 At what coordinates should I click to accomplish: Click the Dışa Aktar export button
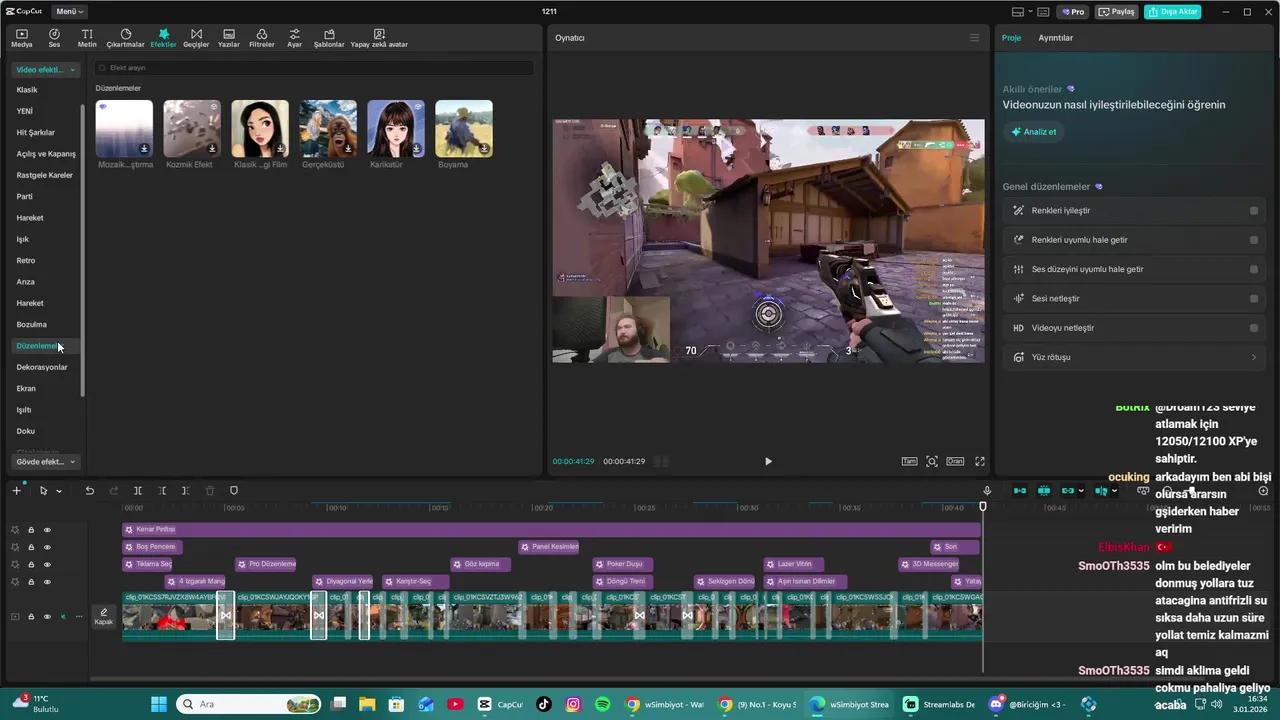(x=1173, y=12)
